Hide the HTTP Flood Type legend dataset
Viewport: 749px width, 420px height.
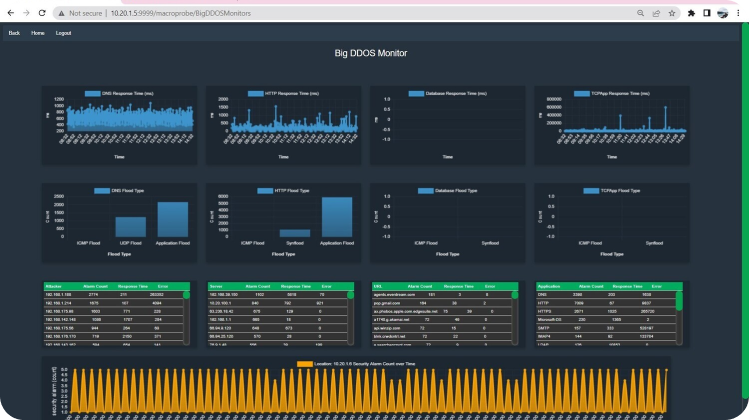[265, 190]
